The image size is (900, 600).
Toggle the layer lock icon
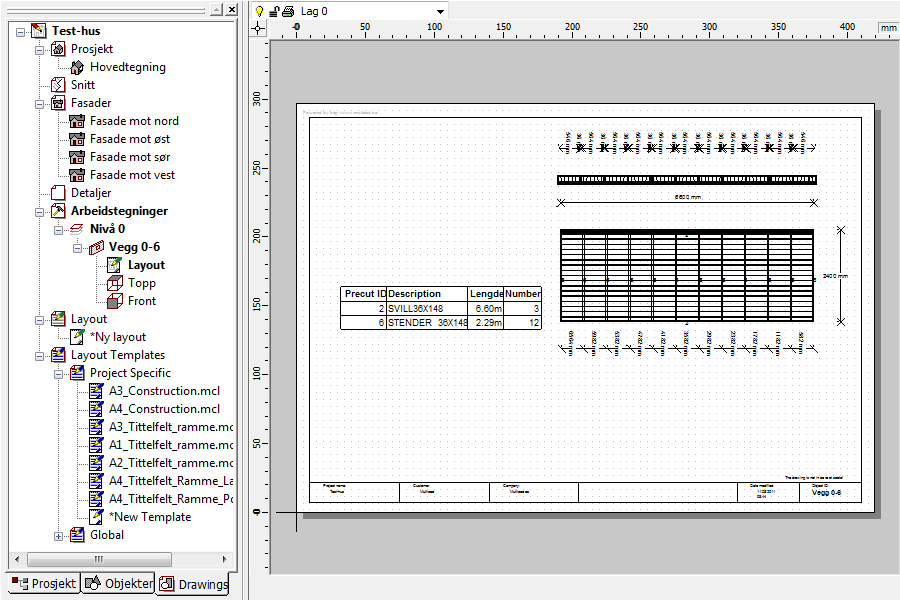[274, 11]
